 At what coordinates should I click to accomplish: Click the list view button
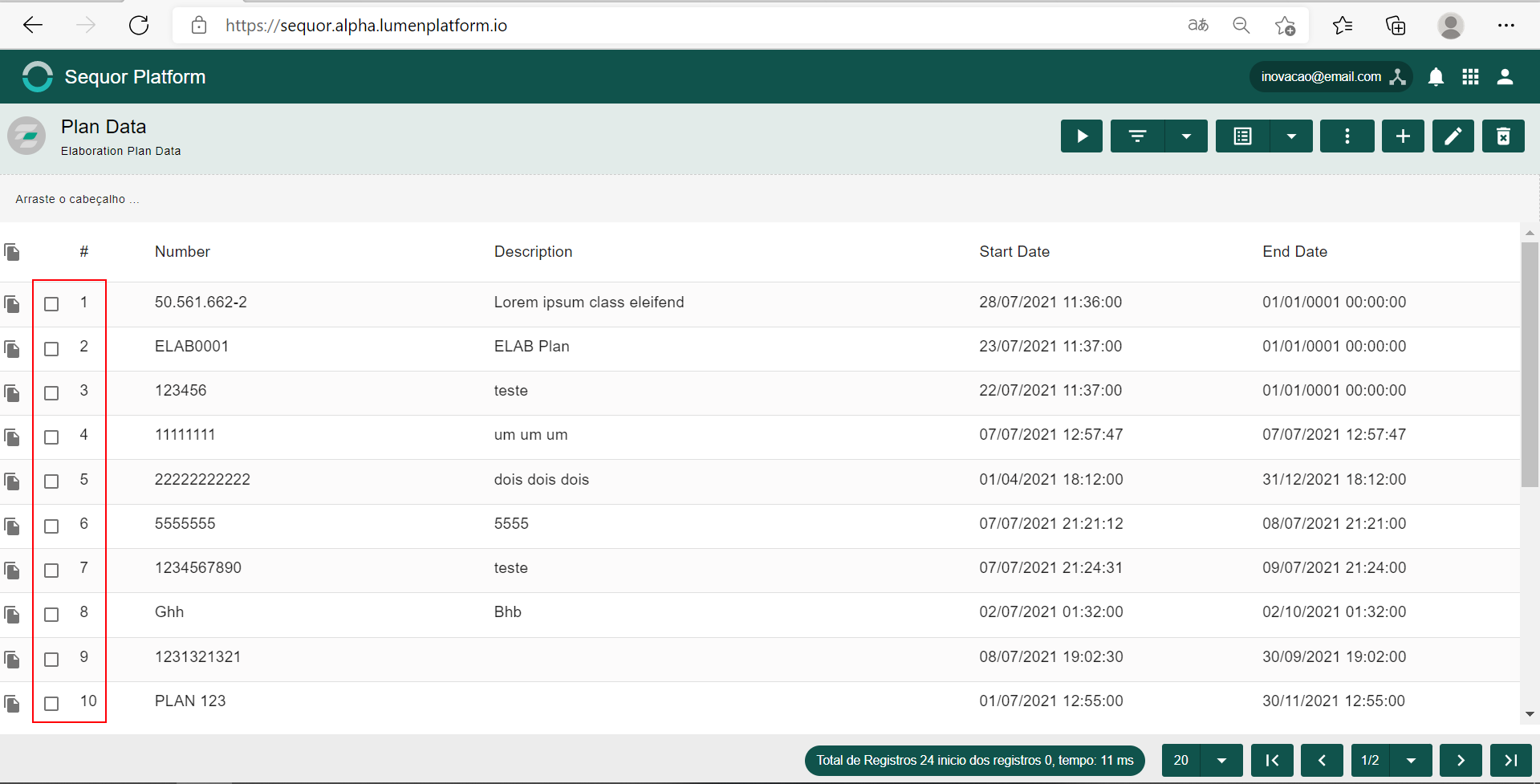pos(1242,136)
